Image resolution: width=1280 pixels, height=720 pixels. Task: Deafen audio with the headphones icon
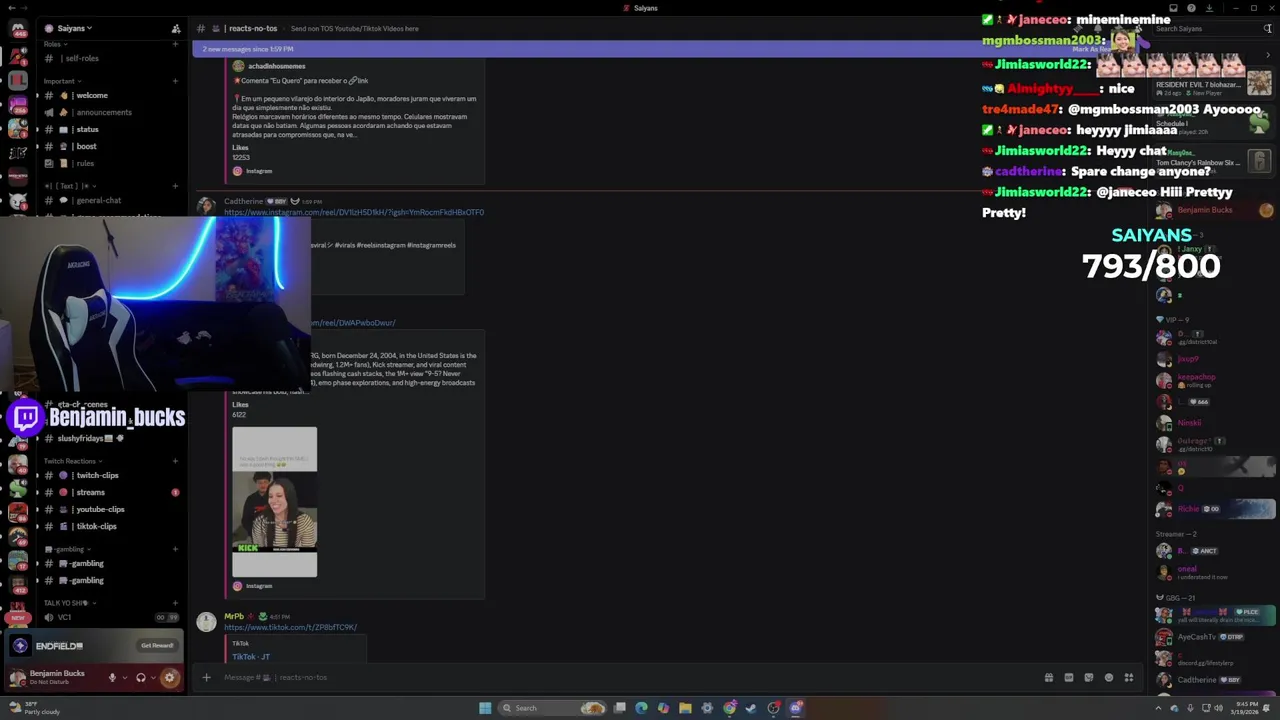[140, 678]
